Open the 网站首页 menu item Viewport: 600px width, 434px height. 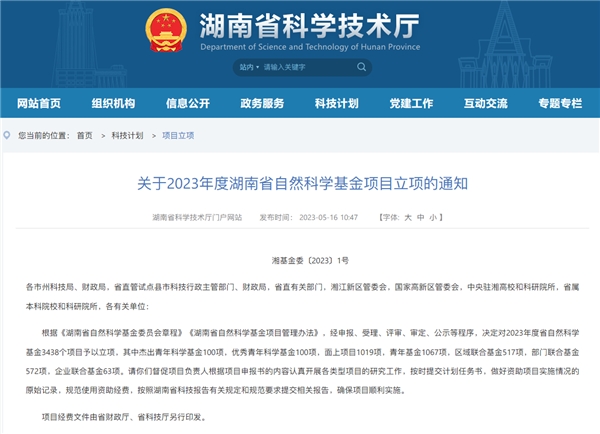tap(39, 103)
